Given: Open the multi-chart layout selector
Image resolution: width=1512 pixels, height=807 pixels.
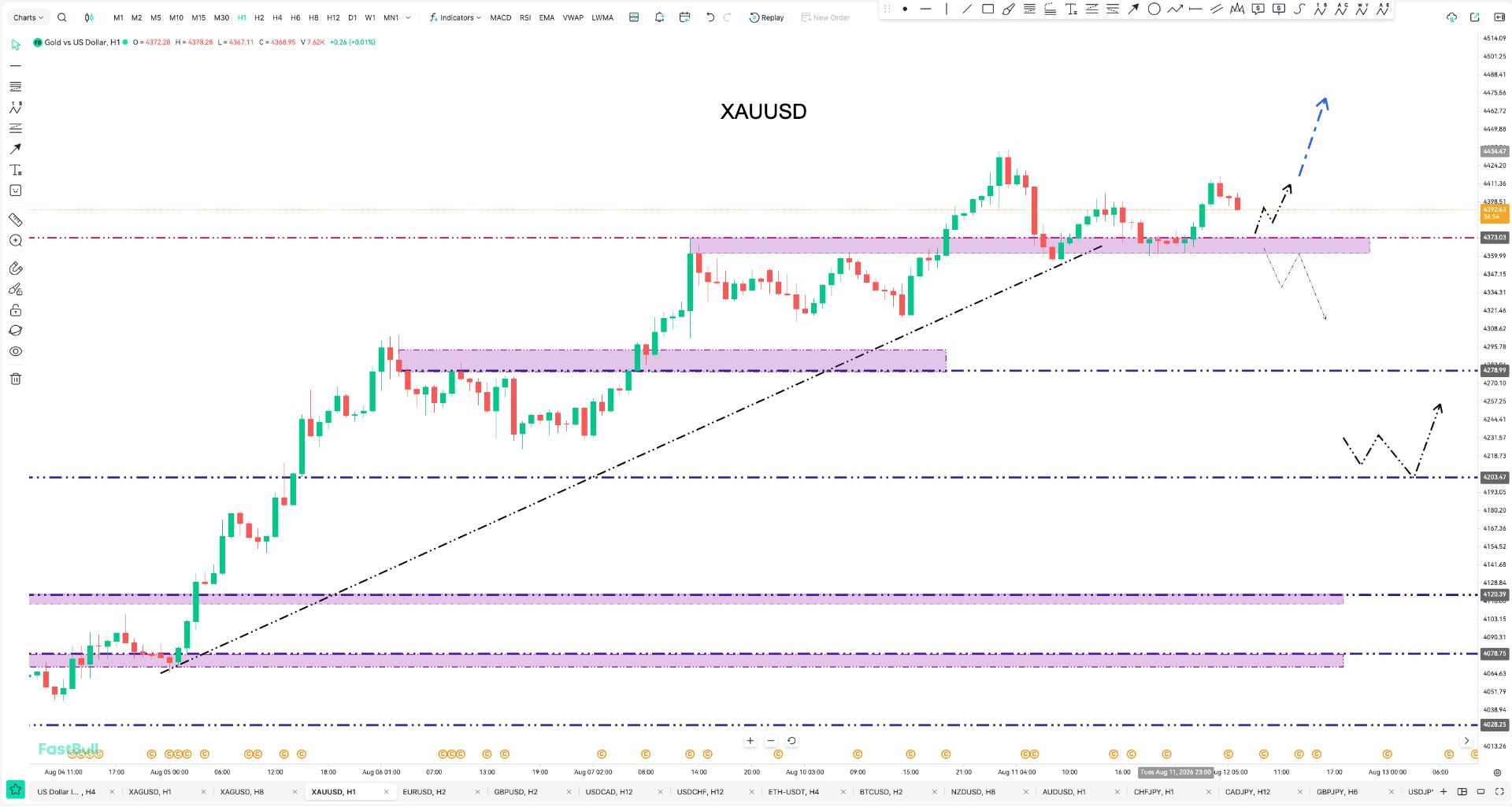Looking at the screenshot, I should click(x=1462, y=791).
